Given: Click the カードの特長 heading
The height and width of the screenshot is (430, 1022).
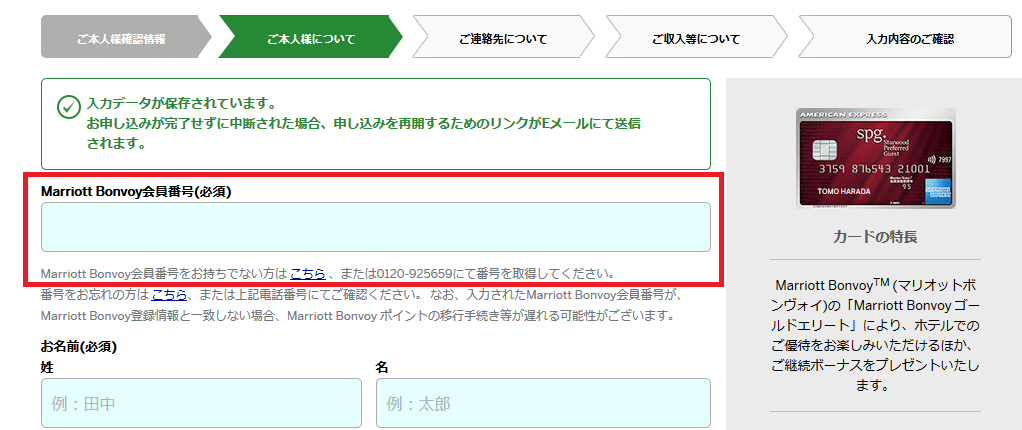Looking at the screenshot, I should 875,237.
